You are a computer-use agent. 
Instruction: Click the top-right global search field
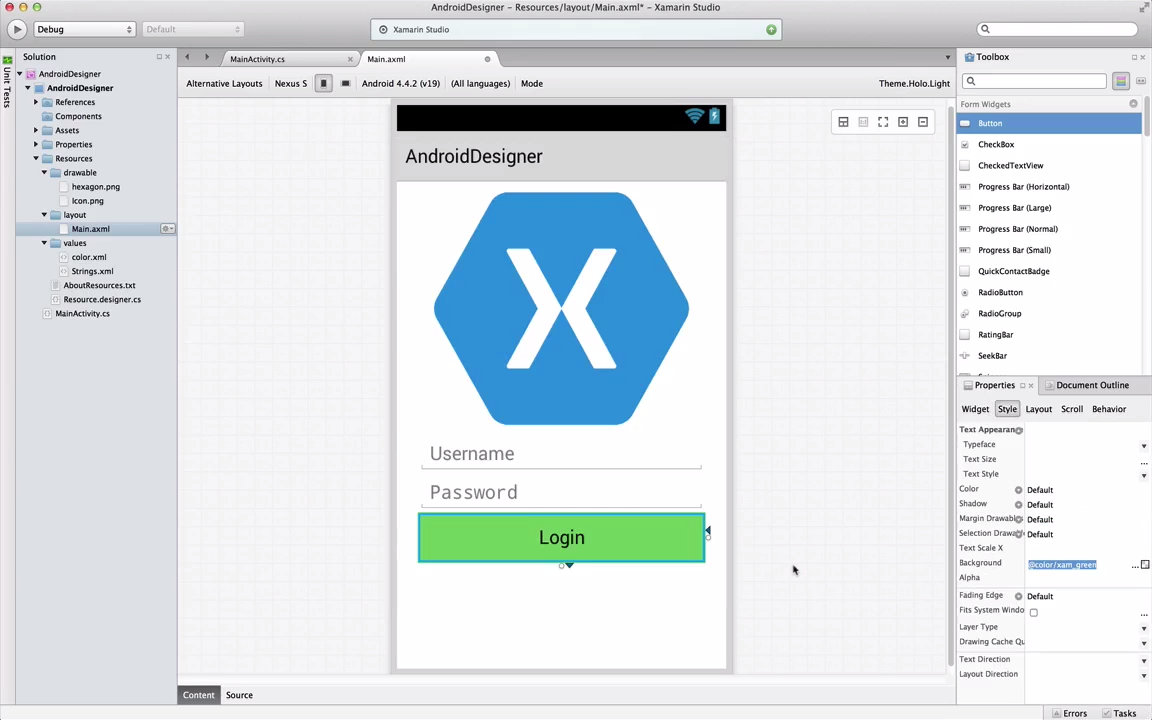pyautogui.click(x=1057, y=29)
